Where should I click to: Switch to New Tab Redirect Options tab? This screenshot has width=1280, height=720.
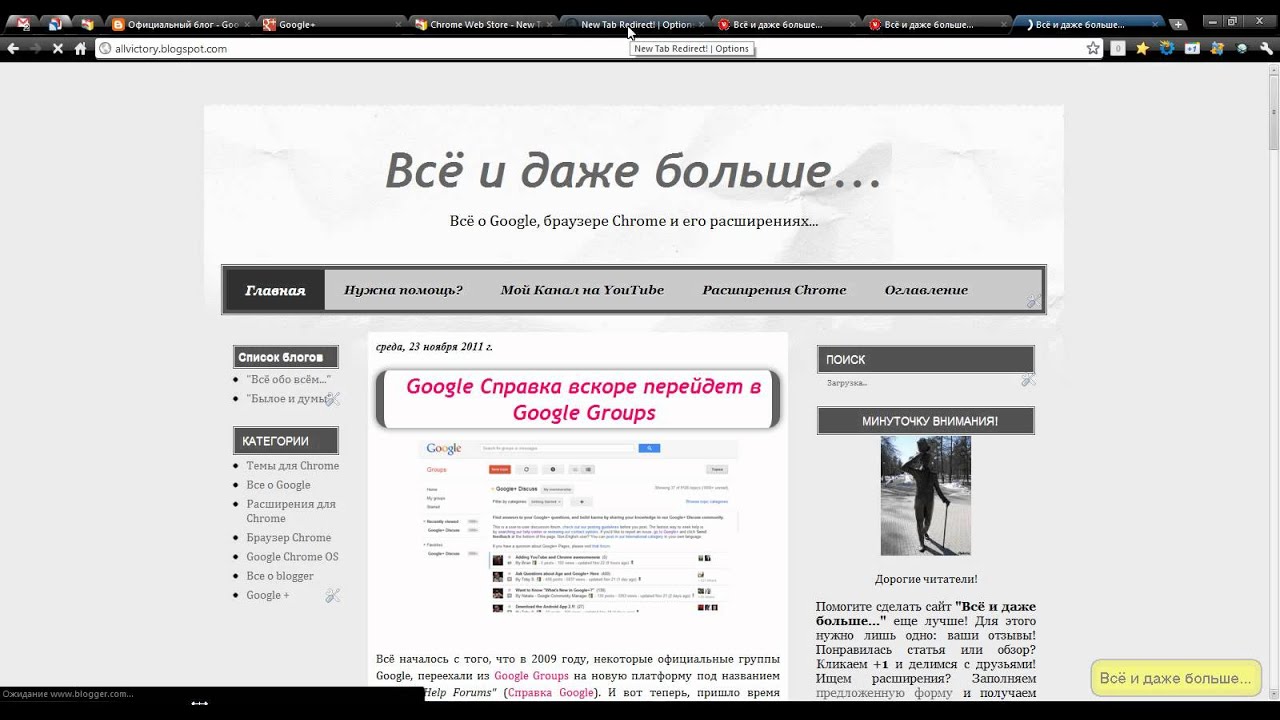(x=634, y=24)
